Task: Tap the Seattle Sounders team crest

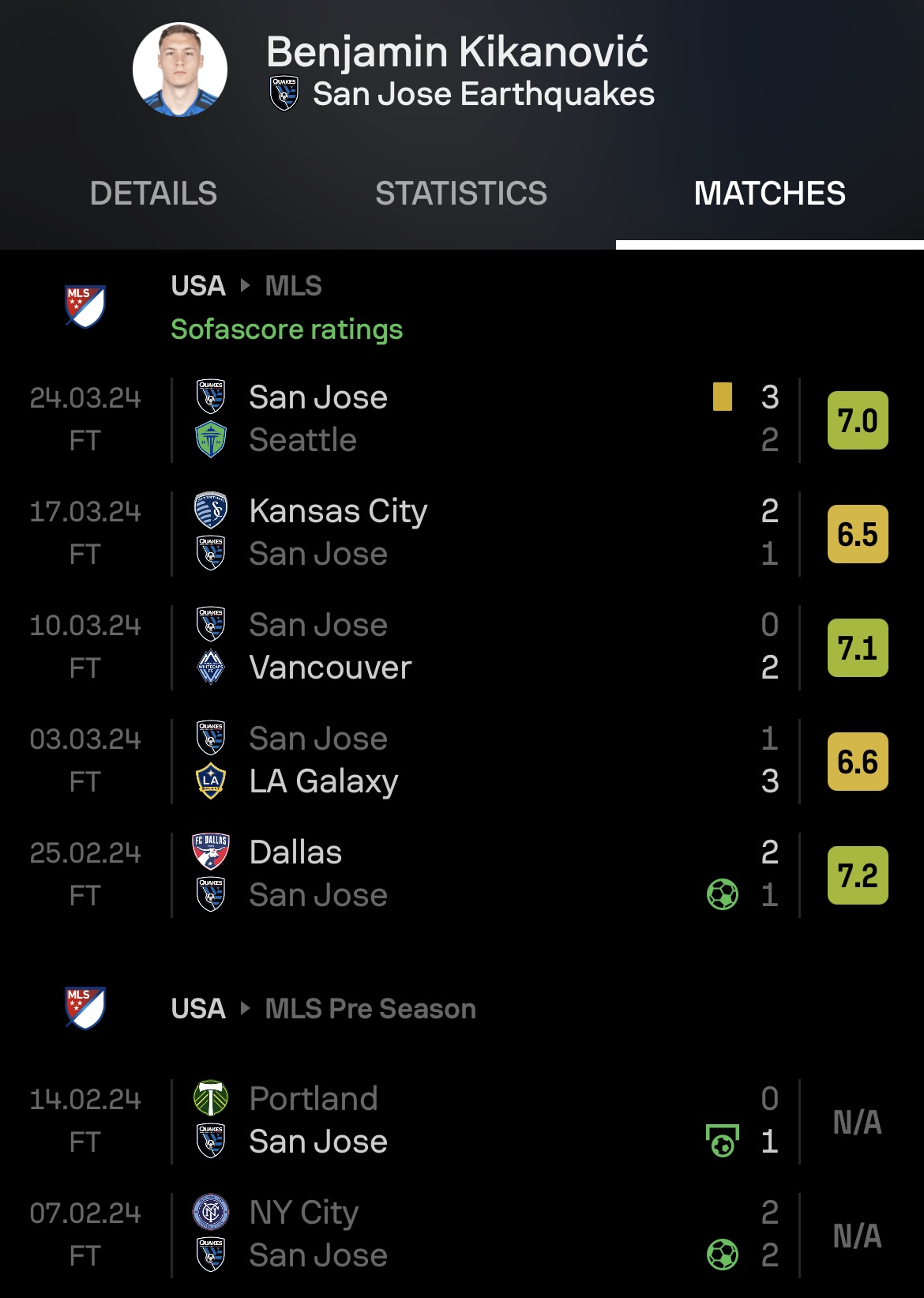Action: point(211,440)
